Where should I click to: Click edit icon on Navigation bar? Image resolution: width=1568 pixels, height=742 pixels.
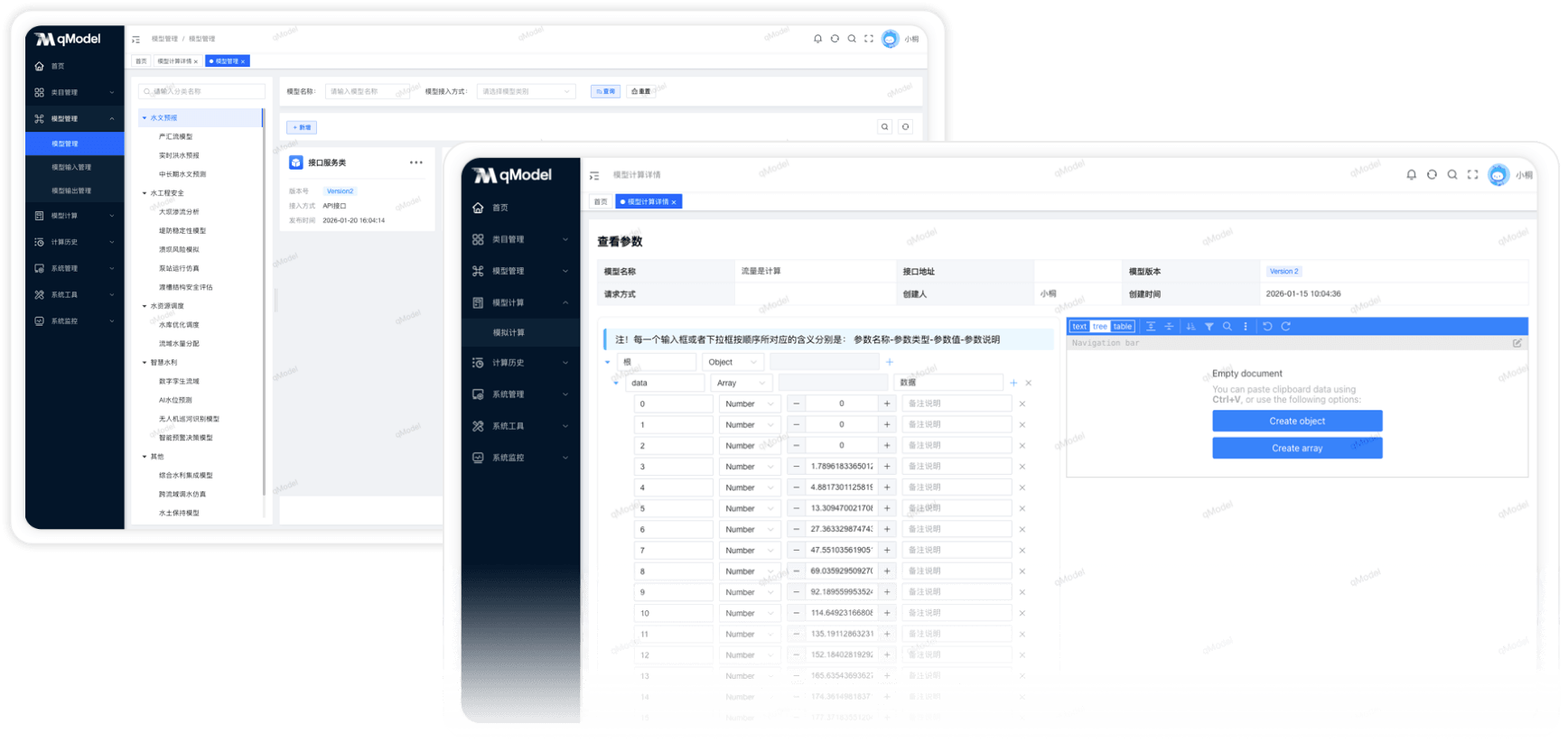[1517, 343]
